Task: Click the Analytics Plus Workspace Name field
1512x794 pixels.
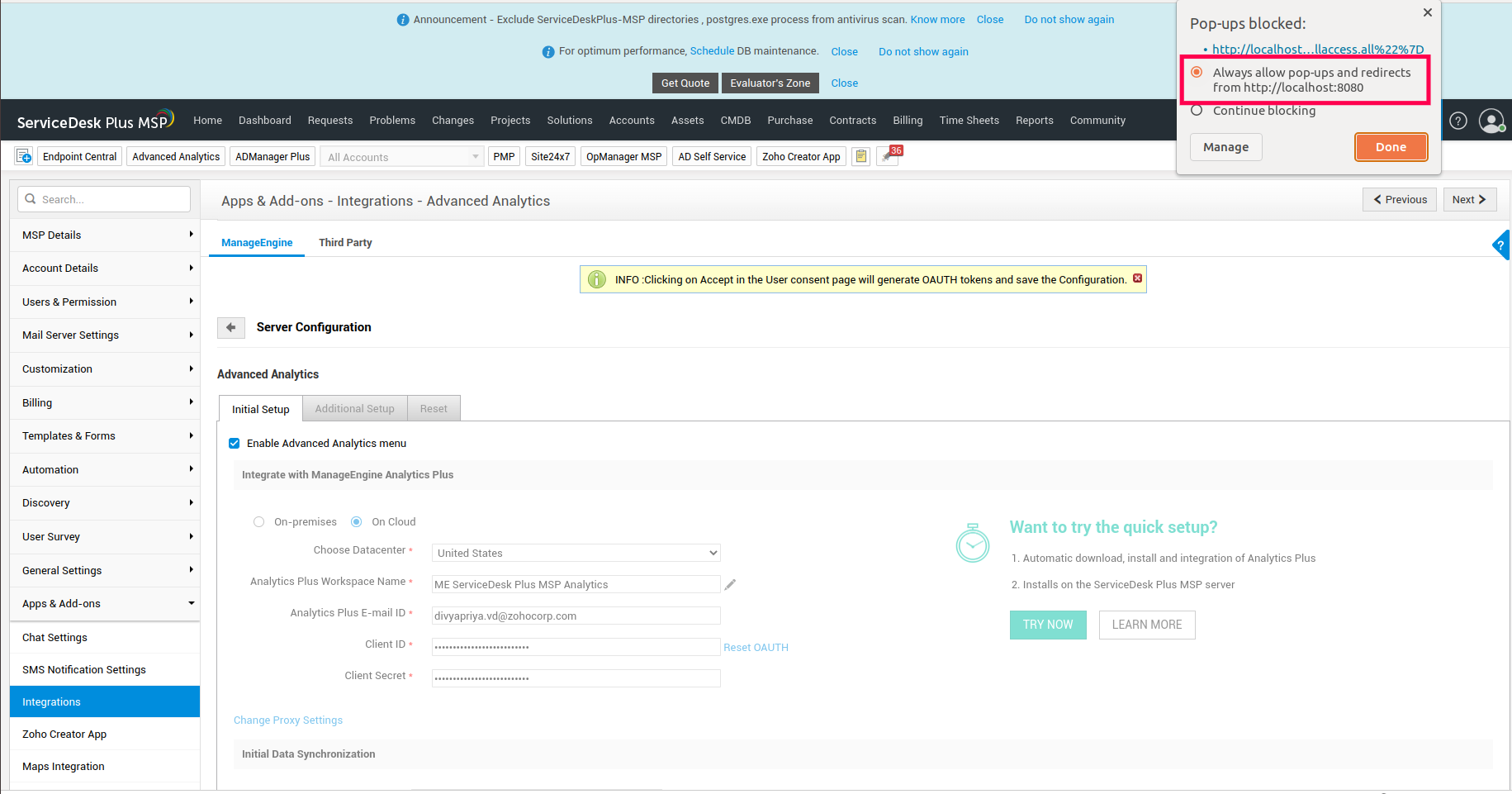Action: tap(576, 584)
